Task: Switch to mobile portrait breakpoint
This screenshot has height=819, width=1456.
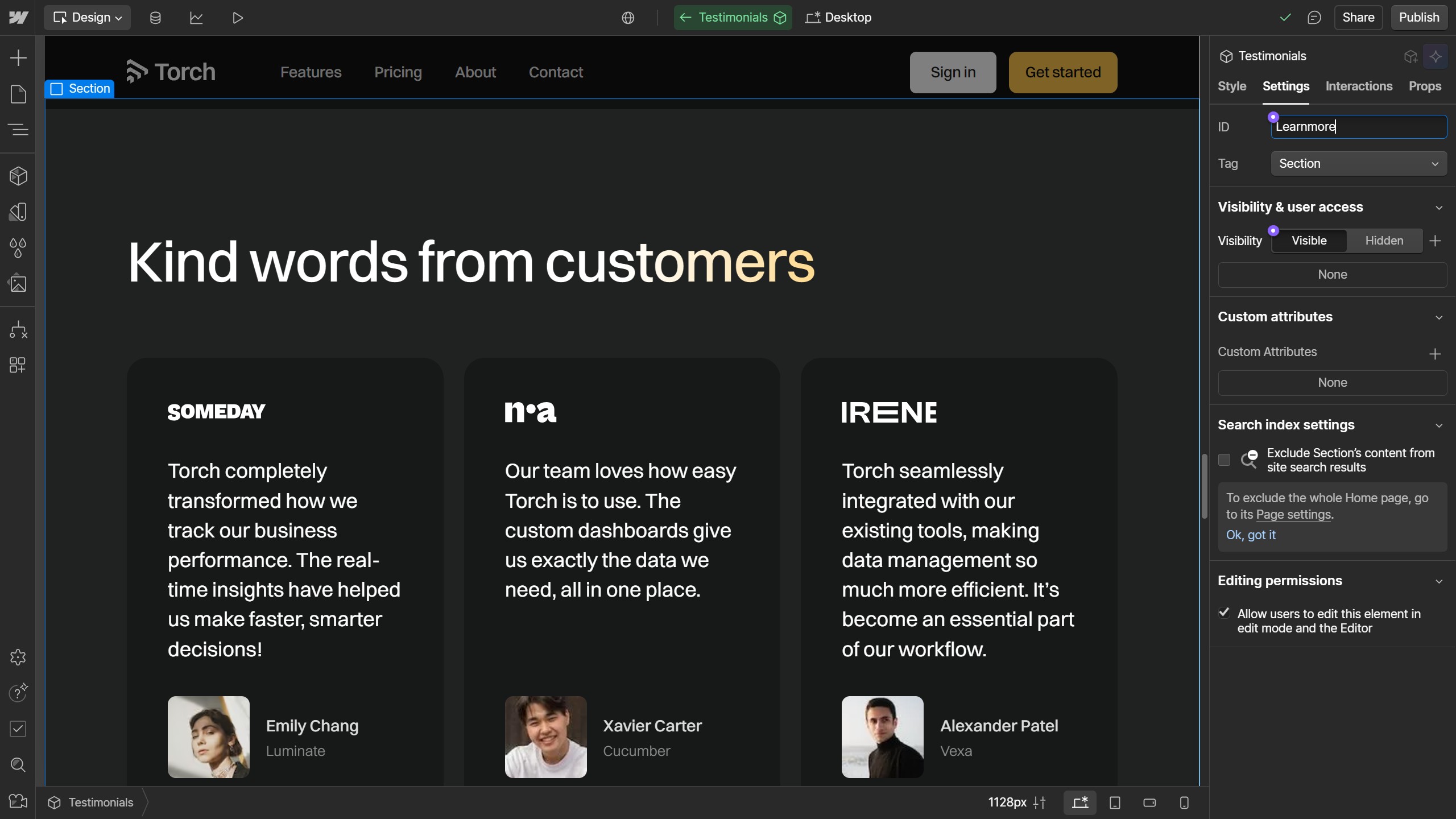Action: click(x=1184, y=803)
